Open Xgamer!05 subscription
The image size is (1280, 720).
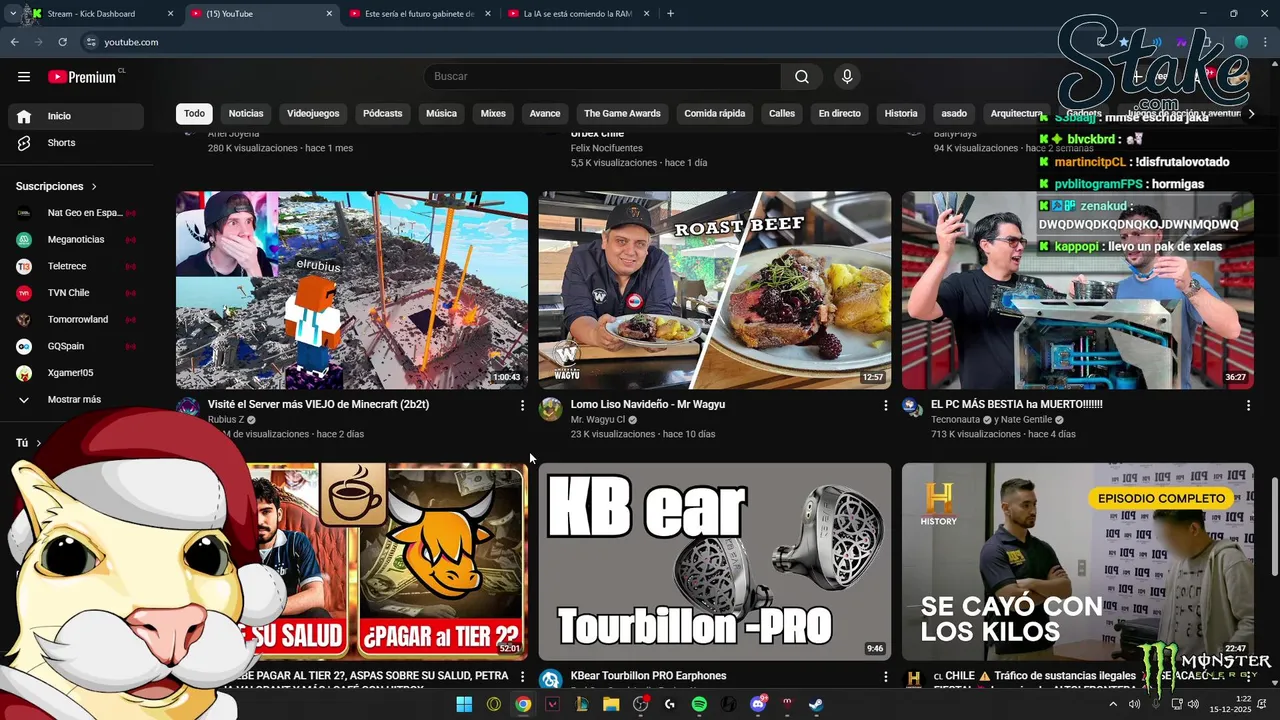coord(76,373)
